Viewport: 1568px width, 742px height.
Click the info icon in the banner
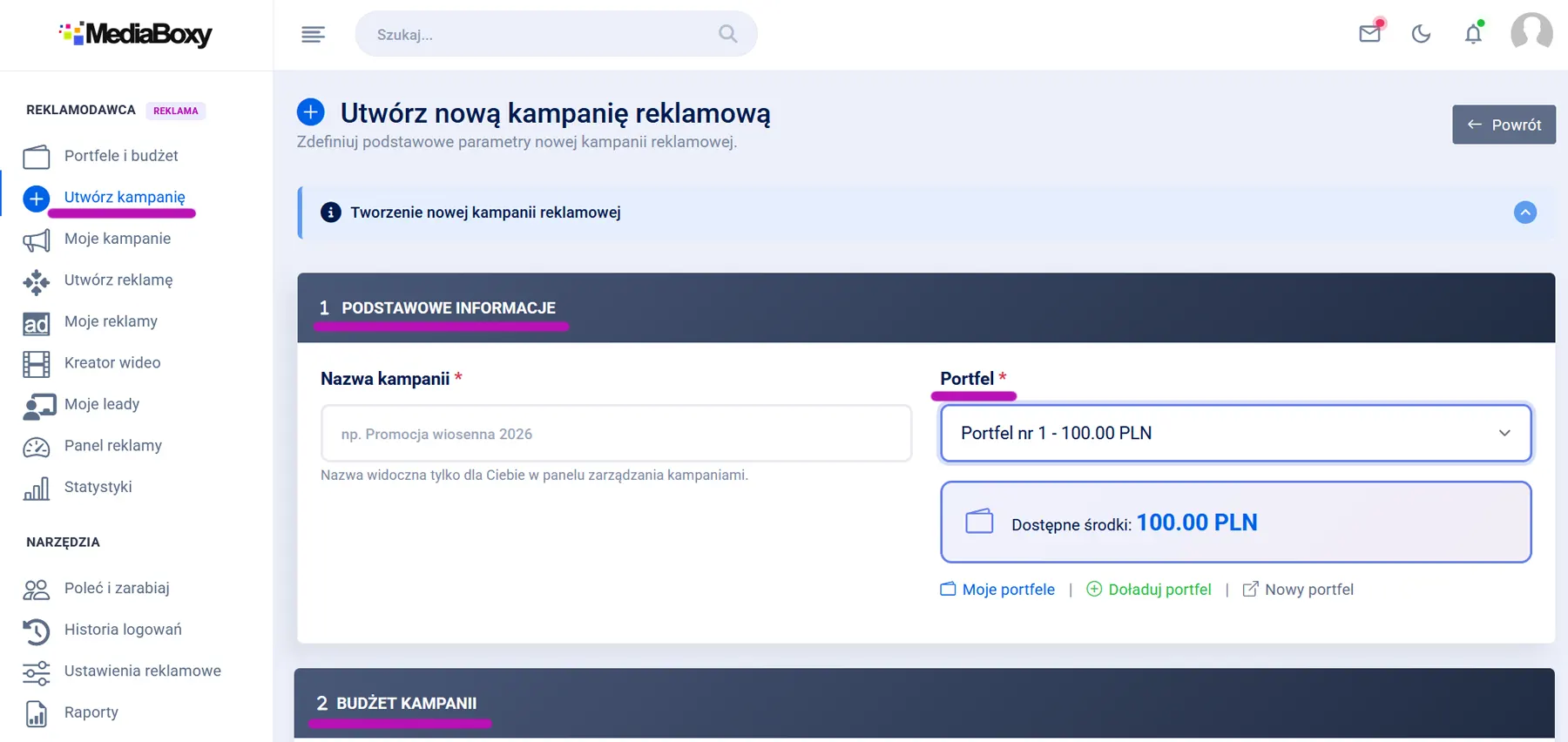click(331, 212)
